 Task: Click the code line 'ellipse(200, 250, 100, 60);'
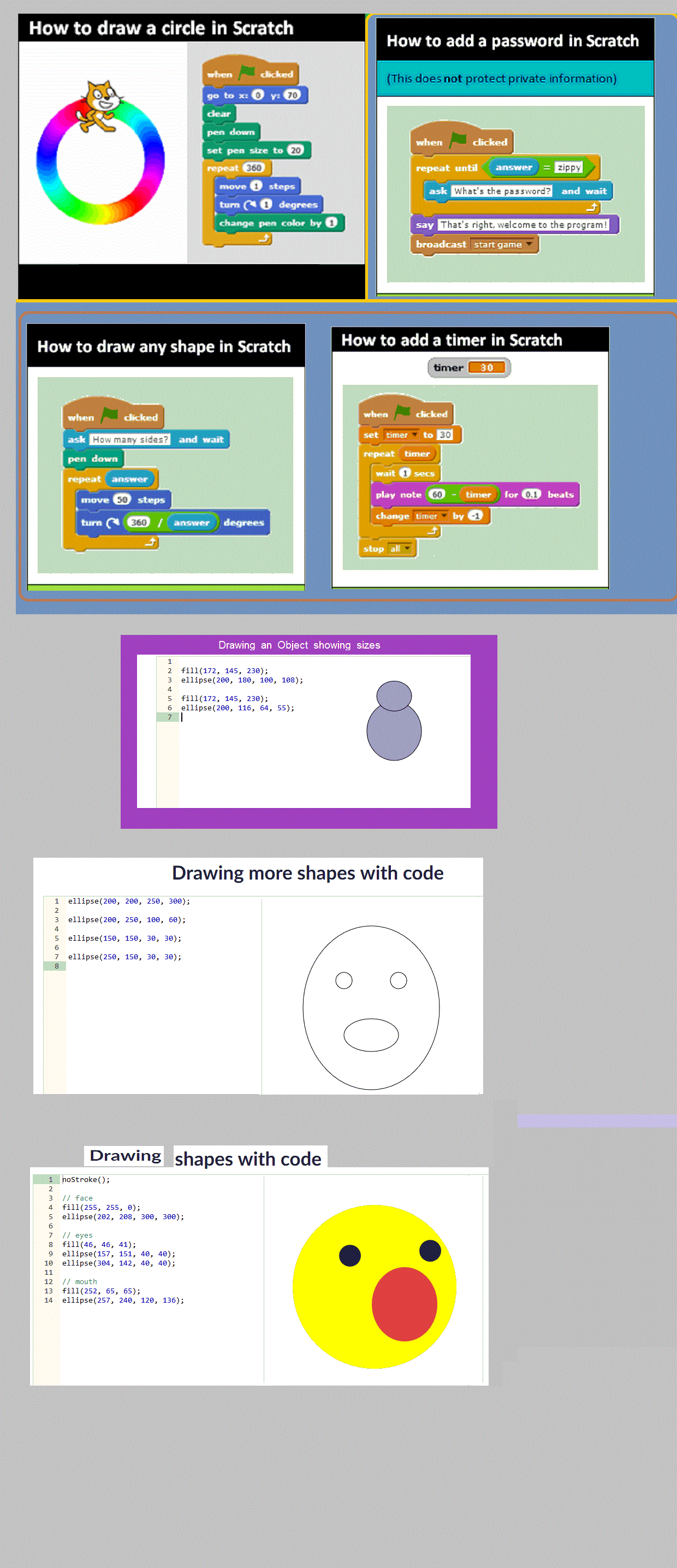pyautogui.click(x=127, y=919)
